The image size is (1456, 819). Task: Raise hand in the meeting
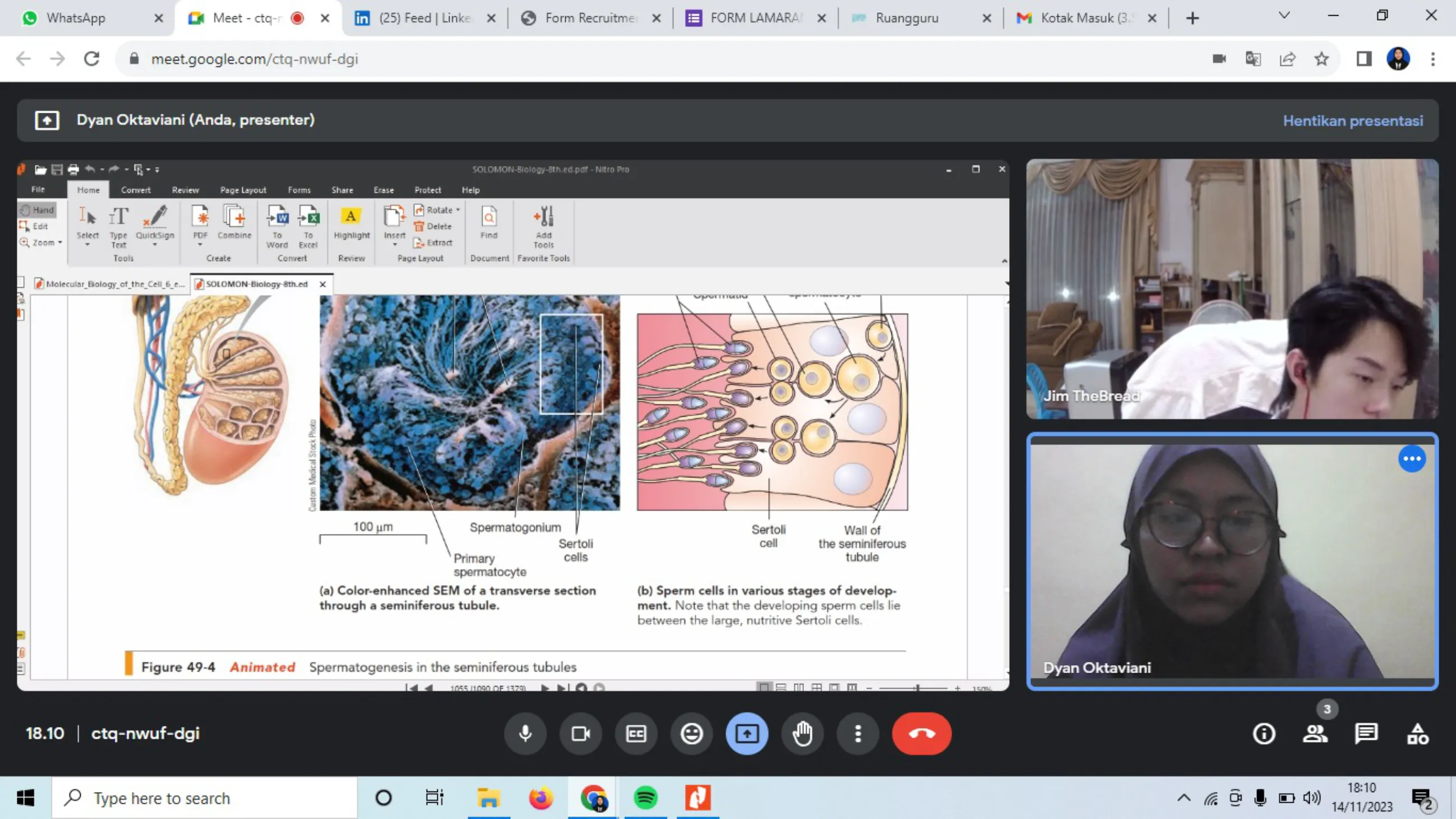point(802,734)
